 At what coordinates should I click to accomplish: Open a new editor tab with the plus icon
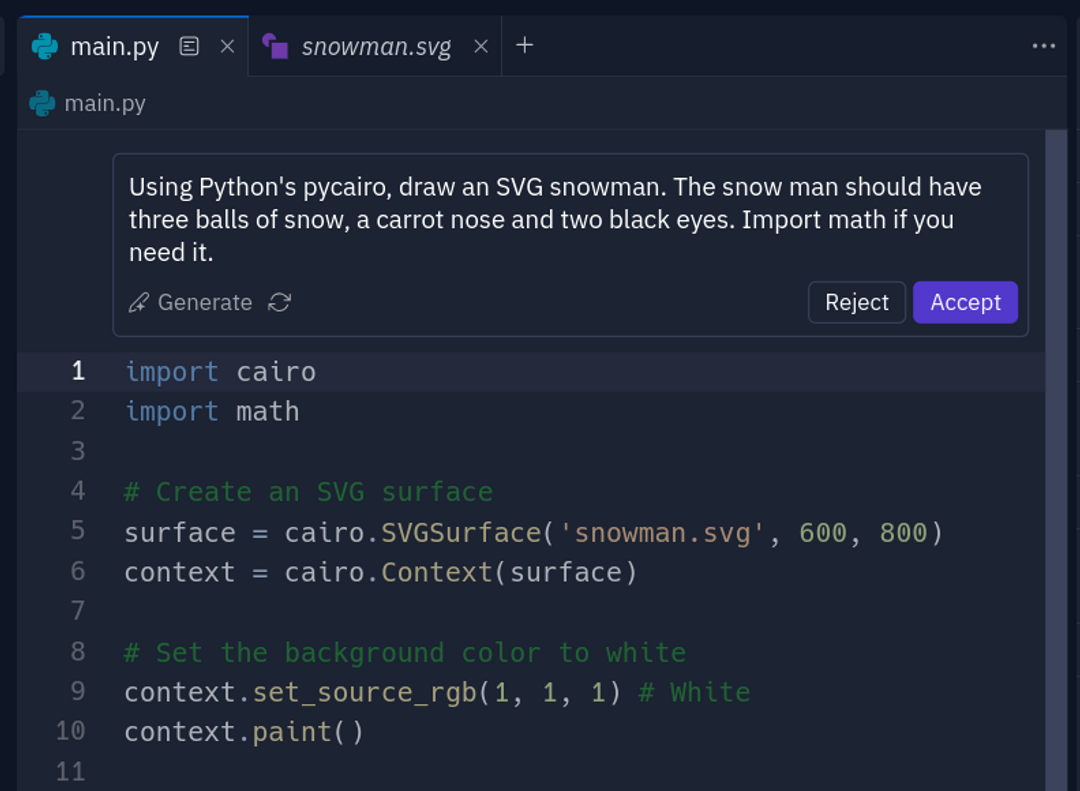tap(525, 45)
